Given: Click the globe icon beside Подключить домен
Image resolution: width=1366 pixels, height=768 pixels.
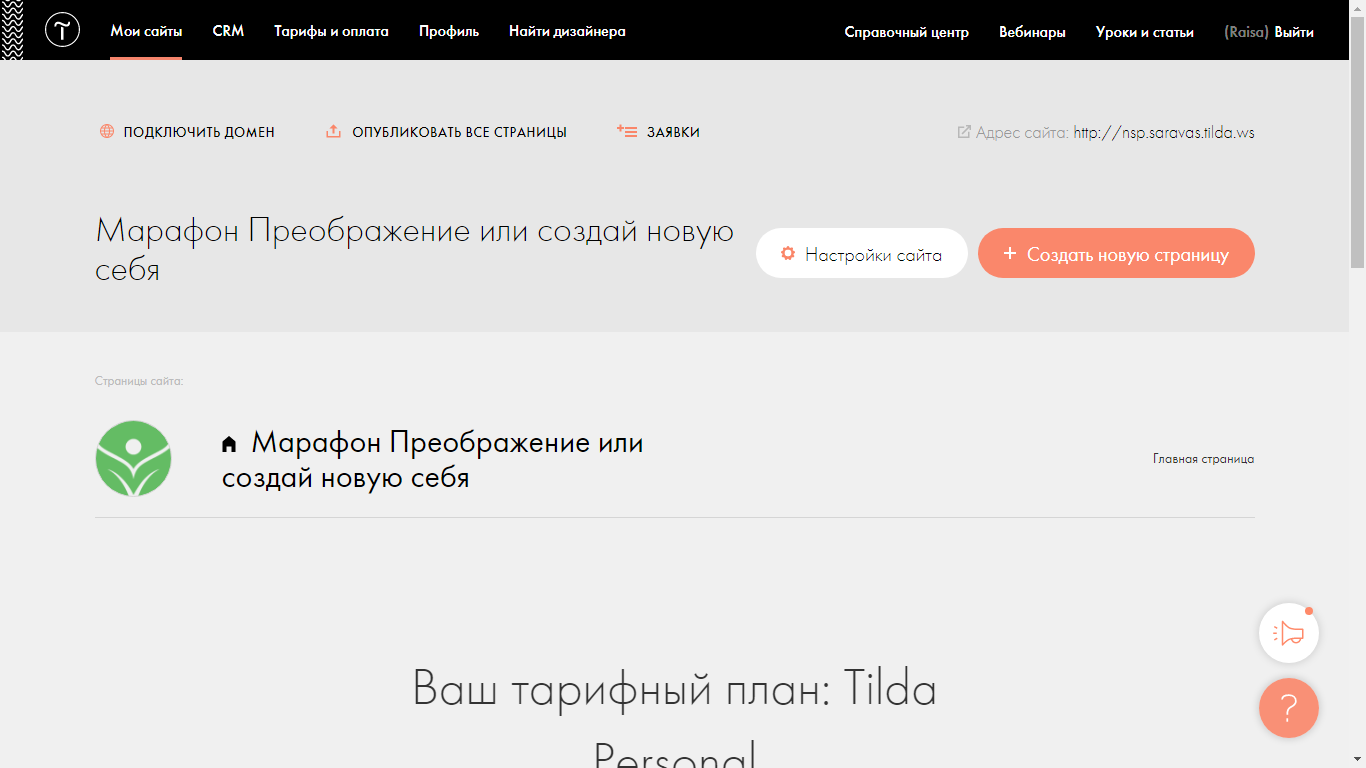Looking at the screenshot, I should pyautogui.click(x=107, y=132).
